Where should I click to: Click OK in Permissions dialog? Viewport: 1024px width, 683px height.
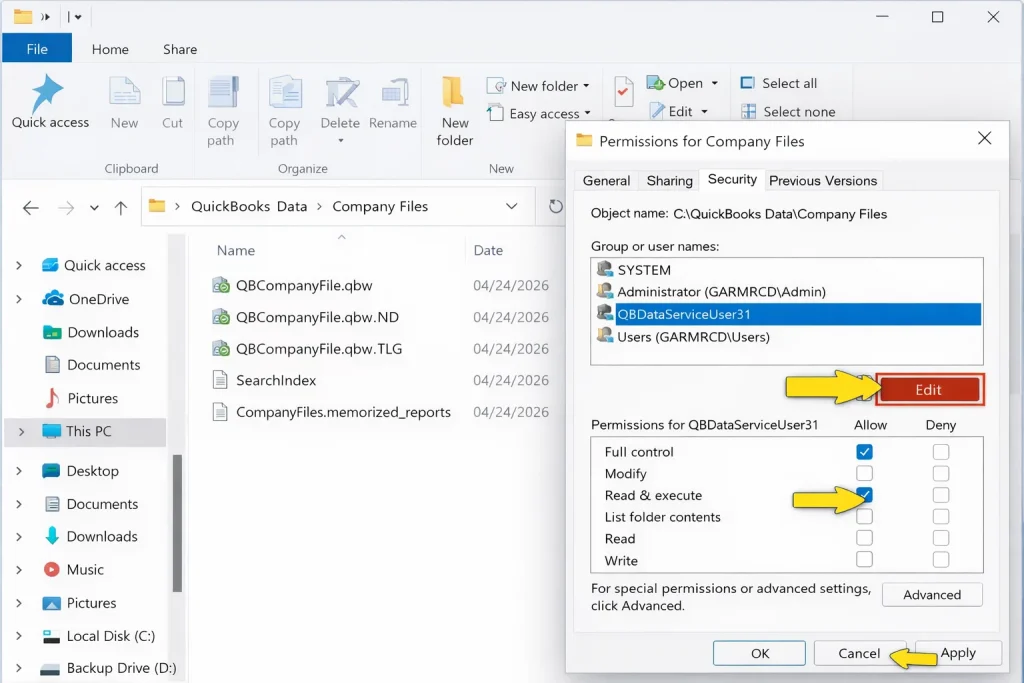(x=760, y=653)
